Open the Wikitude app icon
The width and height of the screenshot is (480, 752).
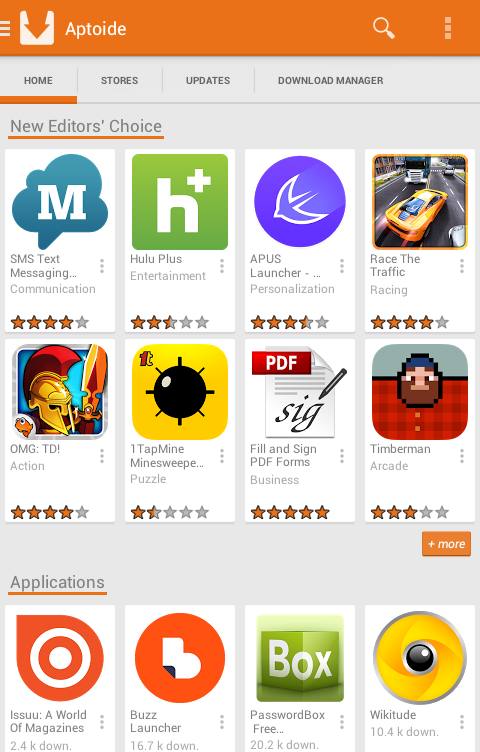coord(420,658)
